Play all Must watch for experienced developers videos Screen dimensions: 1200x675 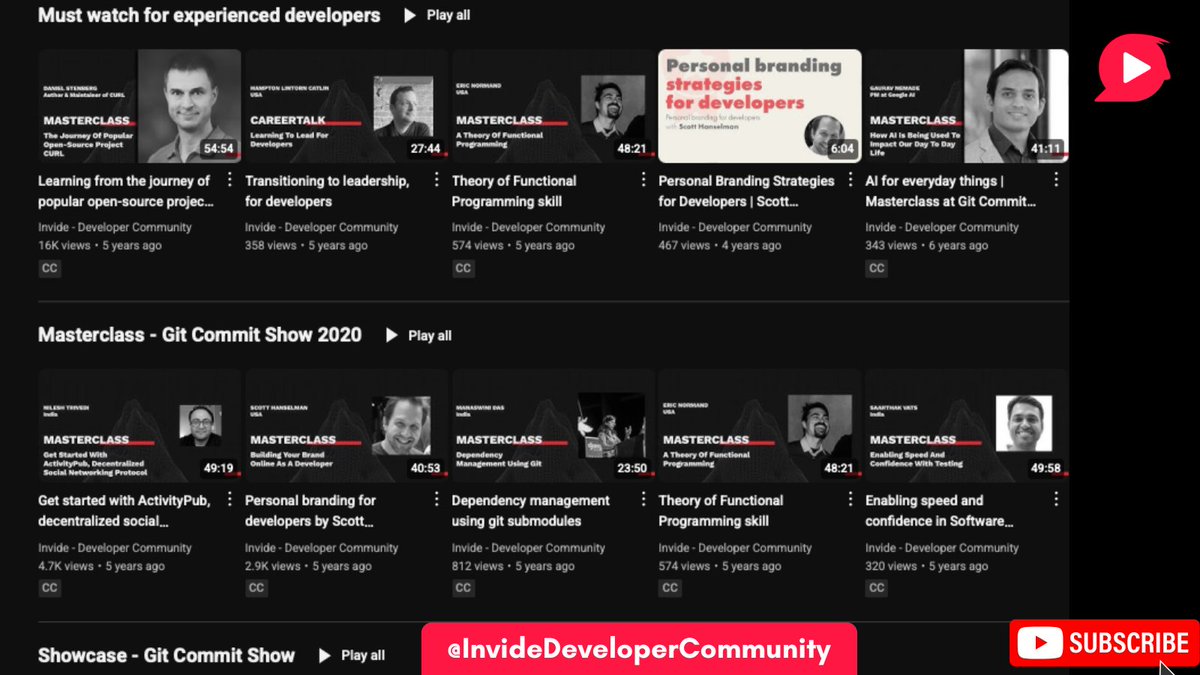[x=437, y=15]
